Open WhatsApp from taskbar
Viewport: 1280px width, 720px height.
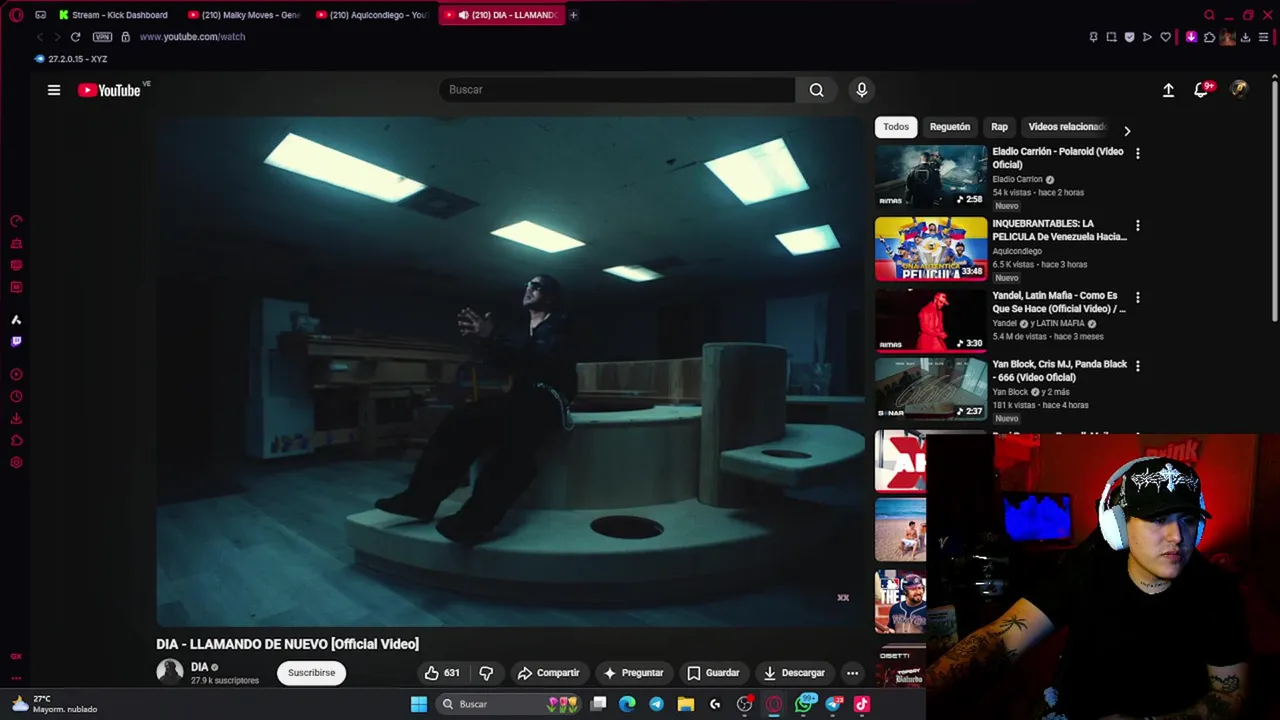804,704
